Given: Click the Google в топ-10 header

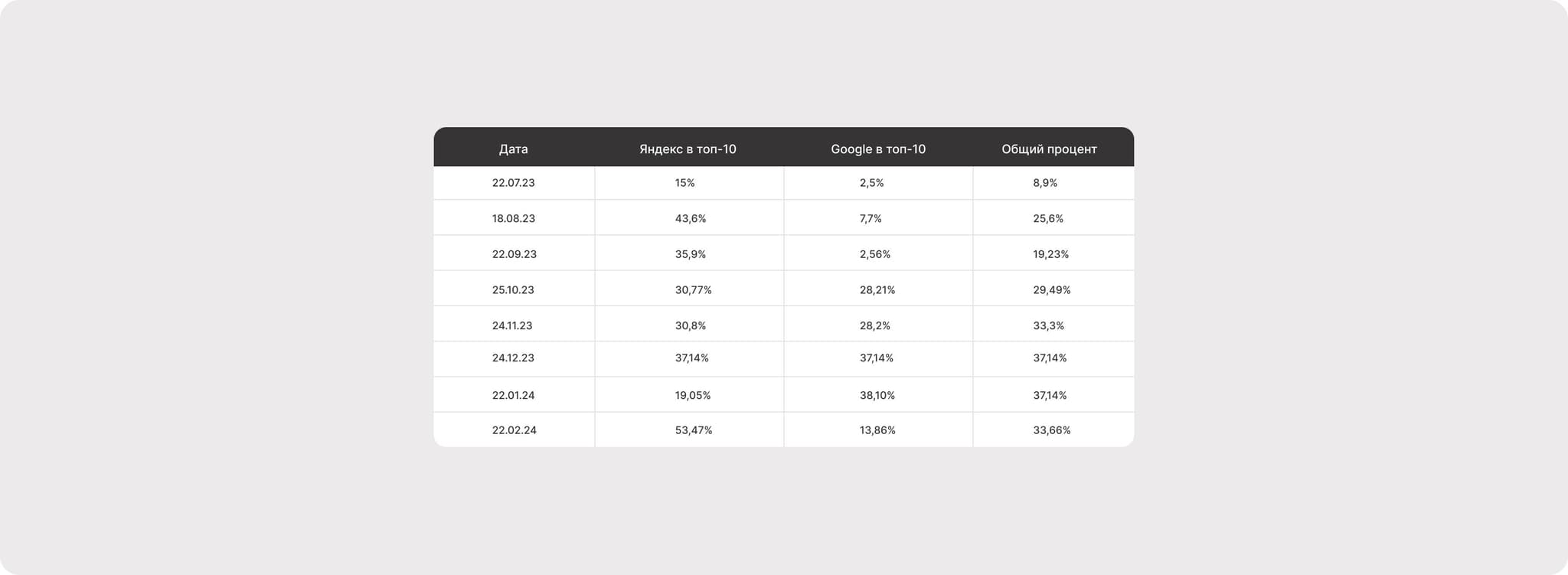Looking at the screenshot, I should click(877, 149).
